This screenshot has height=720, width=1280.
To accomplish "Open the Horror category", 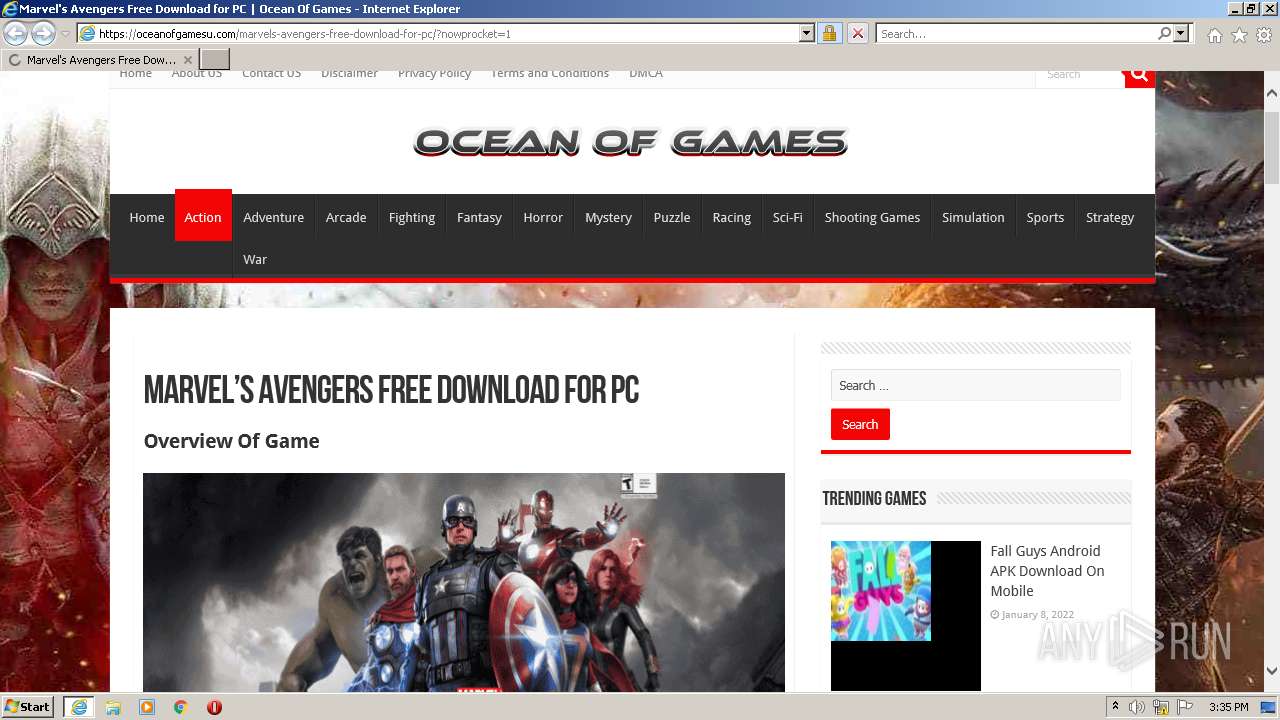I will pos(543,217).
